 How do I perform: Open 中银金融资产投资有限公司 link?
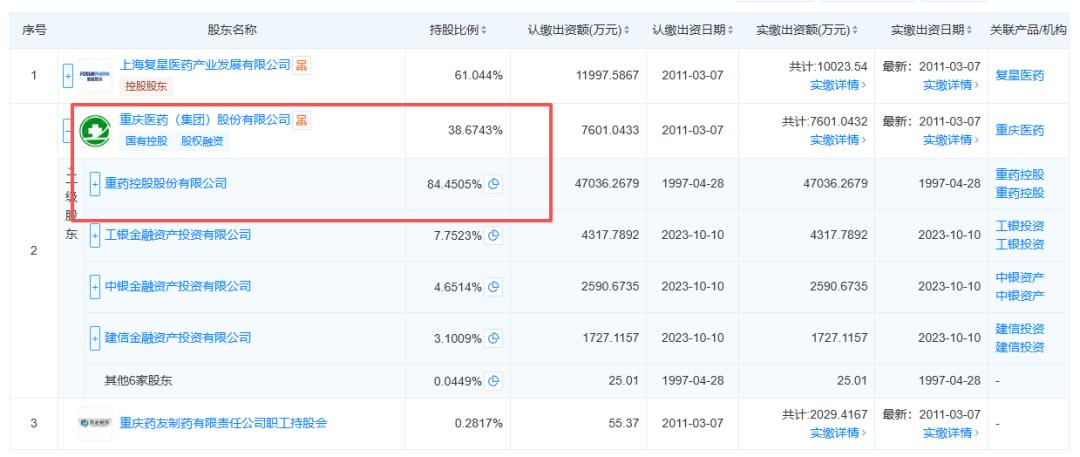(178, 286)
